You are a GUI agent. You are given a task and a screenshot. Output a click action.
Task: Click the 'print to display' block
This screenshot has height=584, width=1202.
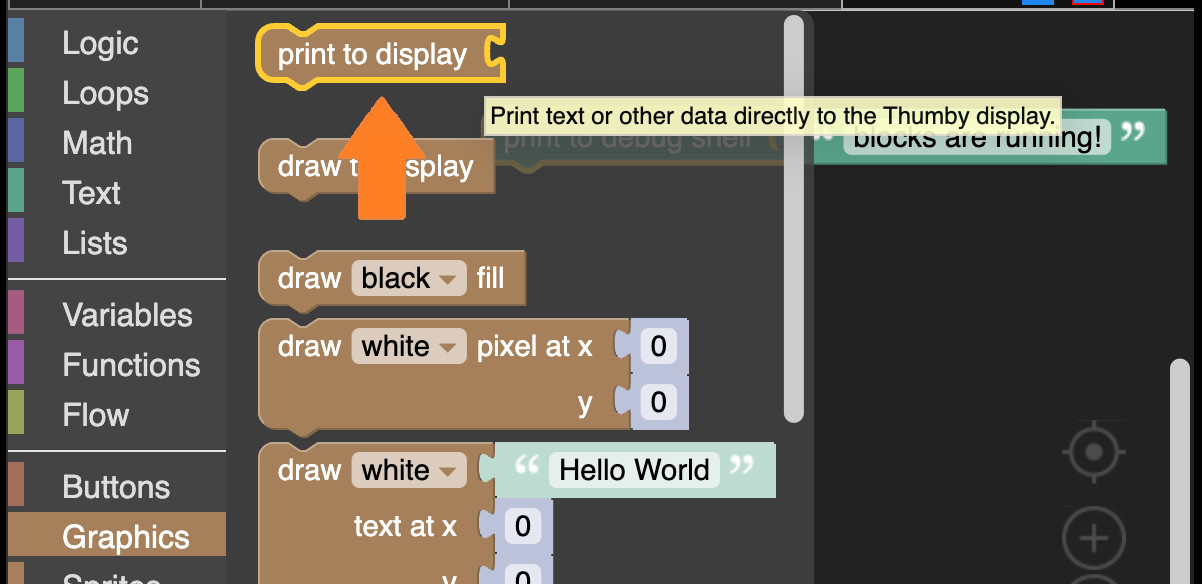[372, 54]
